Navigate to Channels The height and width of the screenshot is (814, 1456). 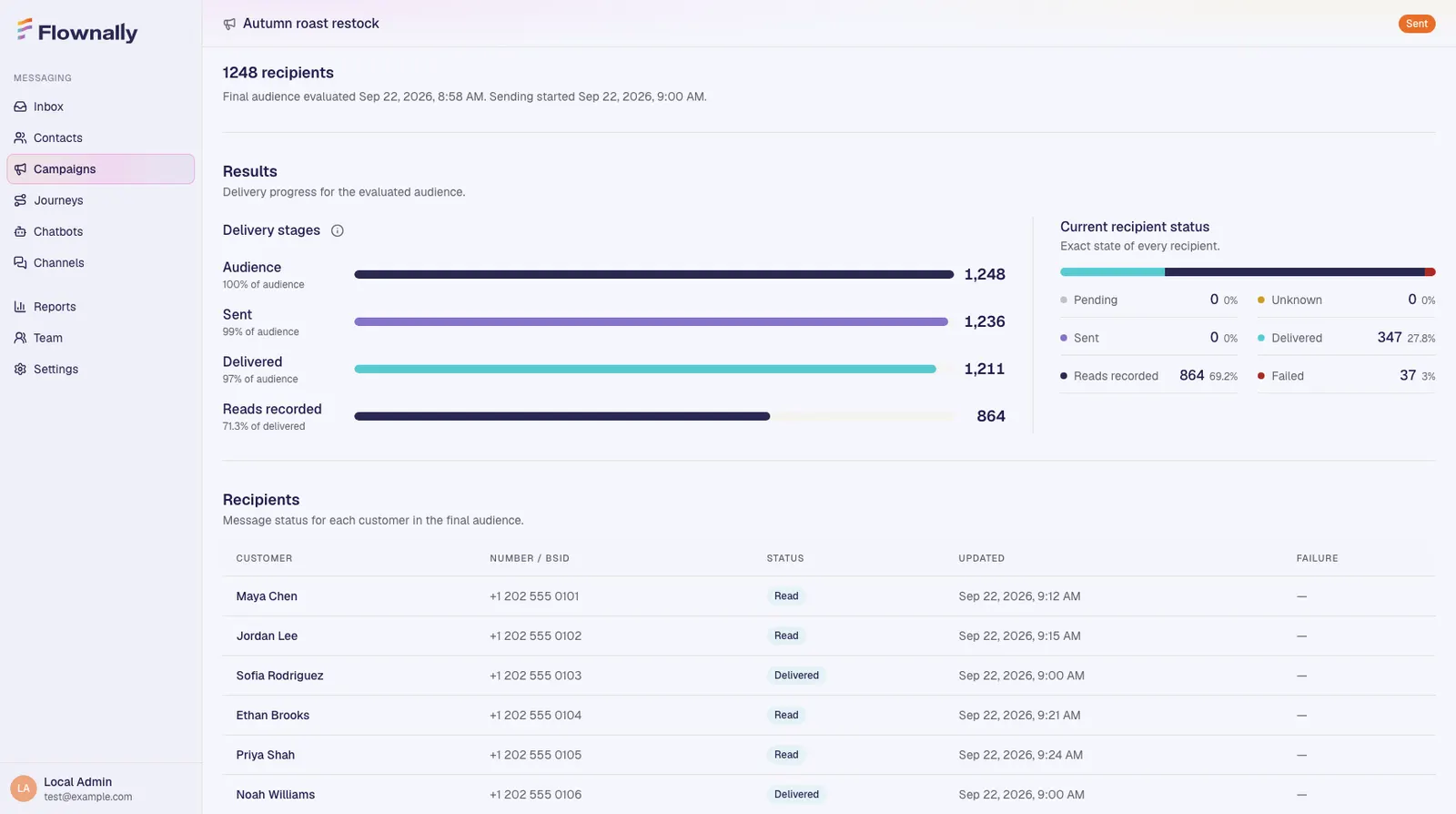tap(100, 262)
